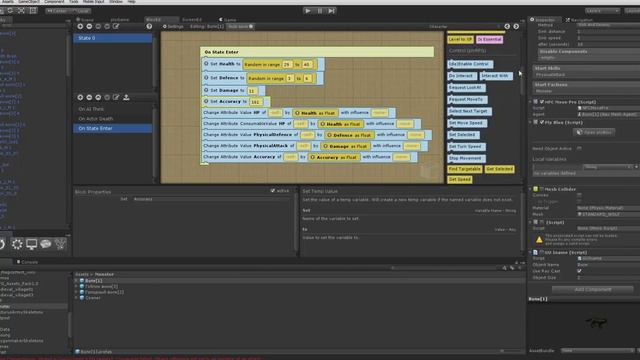The height and width of the screenshot is (360, 640).
Task: Click the Step frame button in the toolbar
Action: pos(331,11)
